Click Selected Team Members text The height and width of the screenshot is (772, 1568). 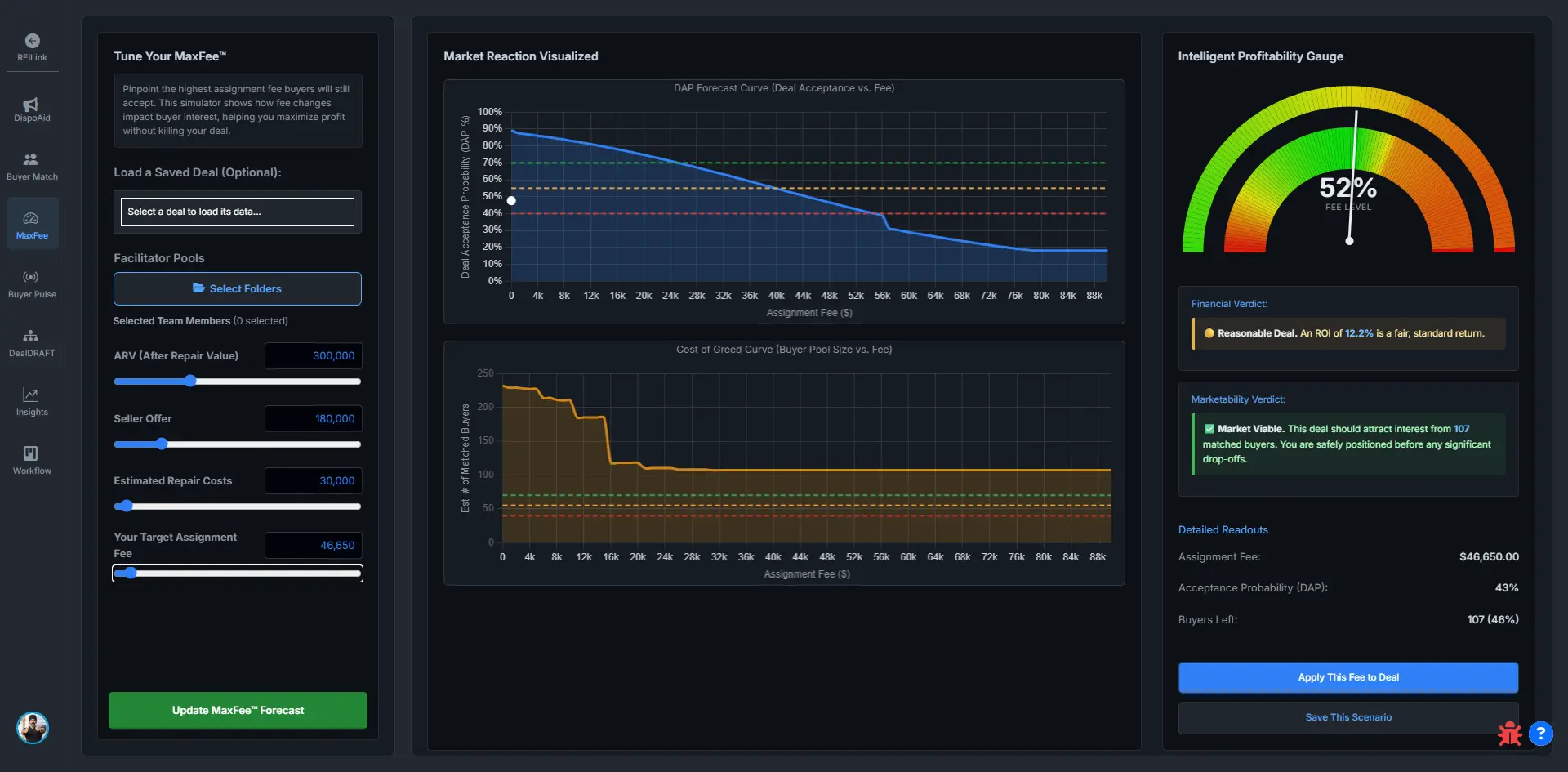[x=200, y=321]
